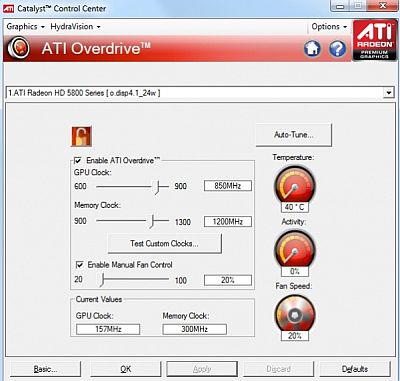400x381 pixels.
Task: Click the 20% fan speed reading under gauge
Action: [x=295, y=336]
